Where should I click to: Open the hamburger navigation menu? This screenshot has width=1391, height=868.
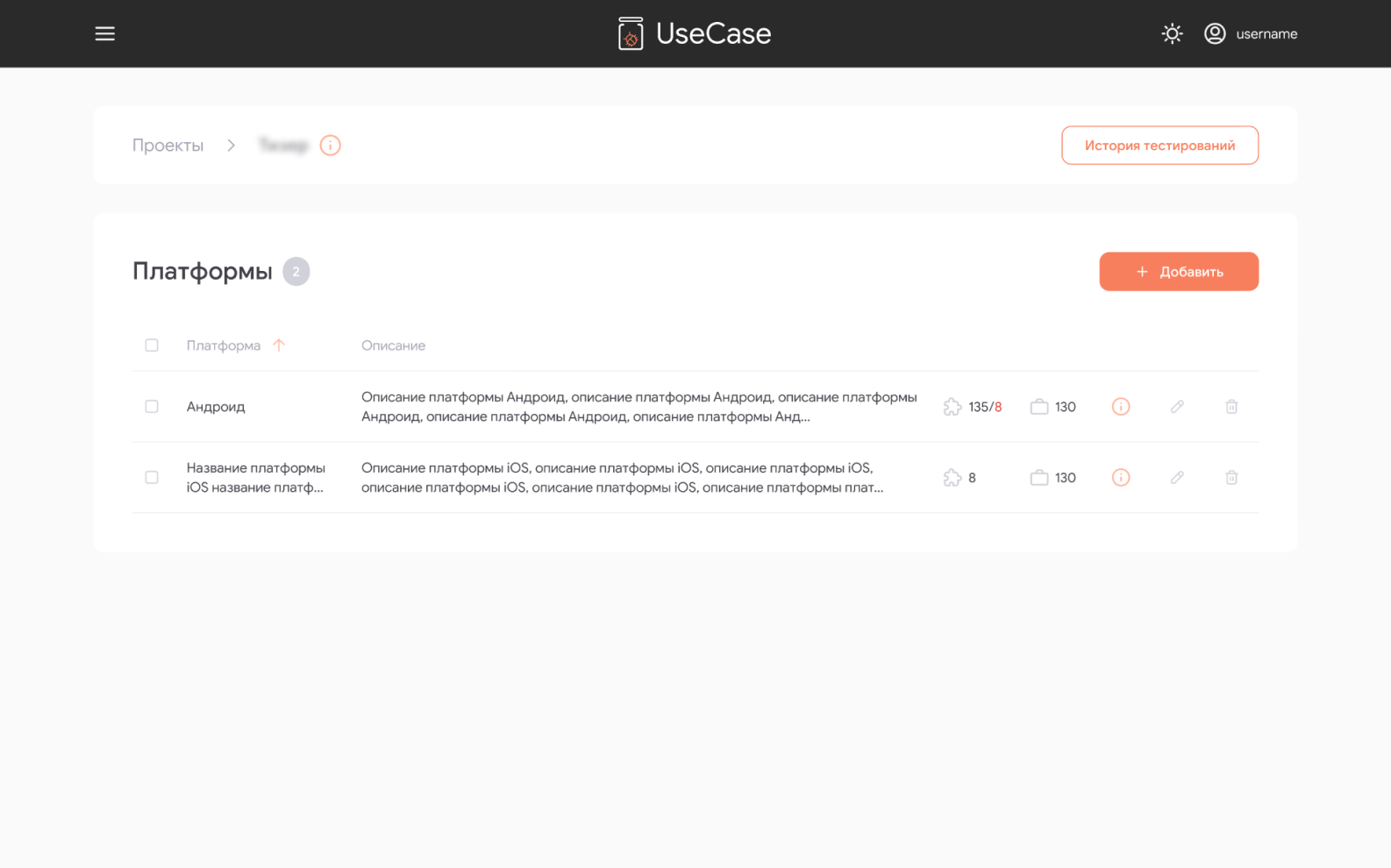click(x=105, y=33)
